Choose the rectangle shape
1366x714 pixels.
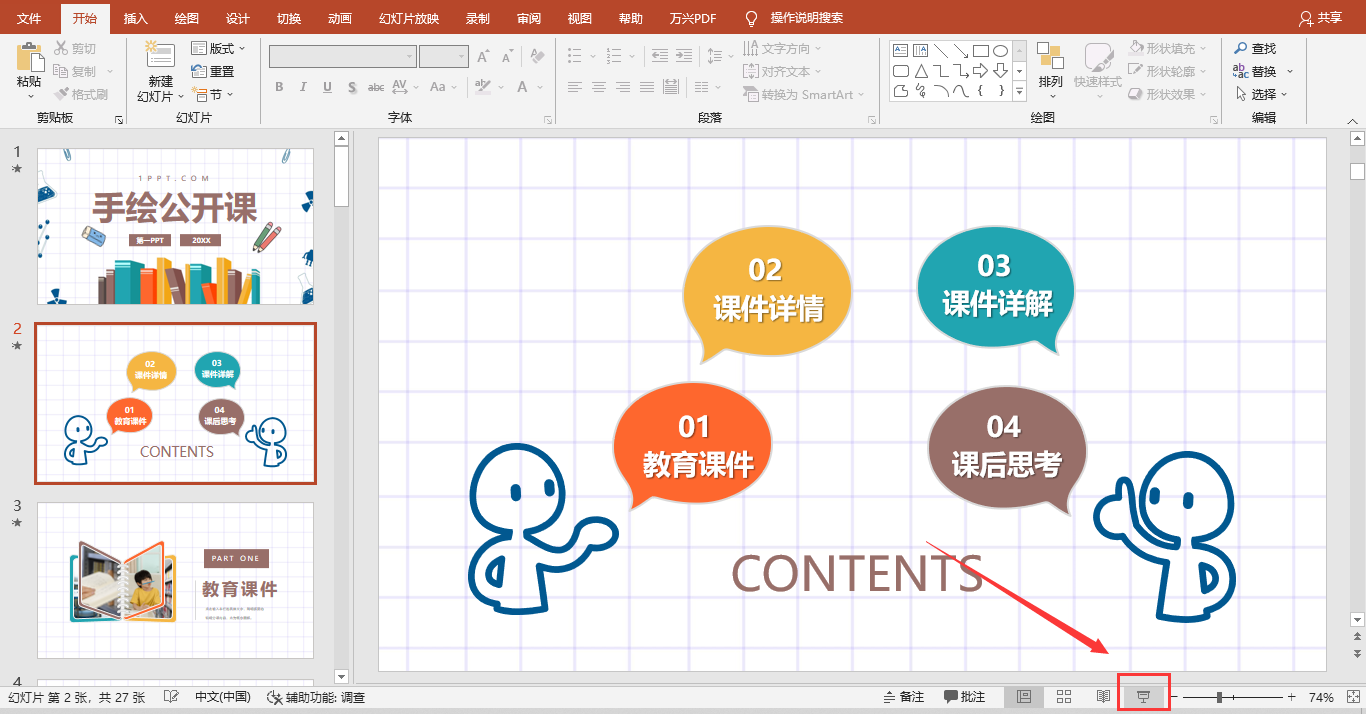[x=981, y=50]
